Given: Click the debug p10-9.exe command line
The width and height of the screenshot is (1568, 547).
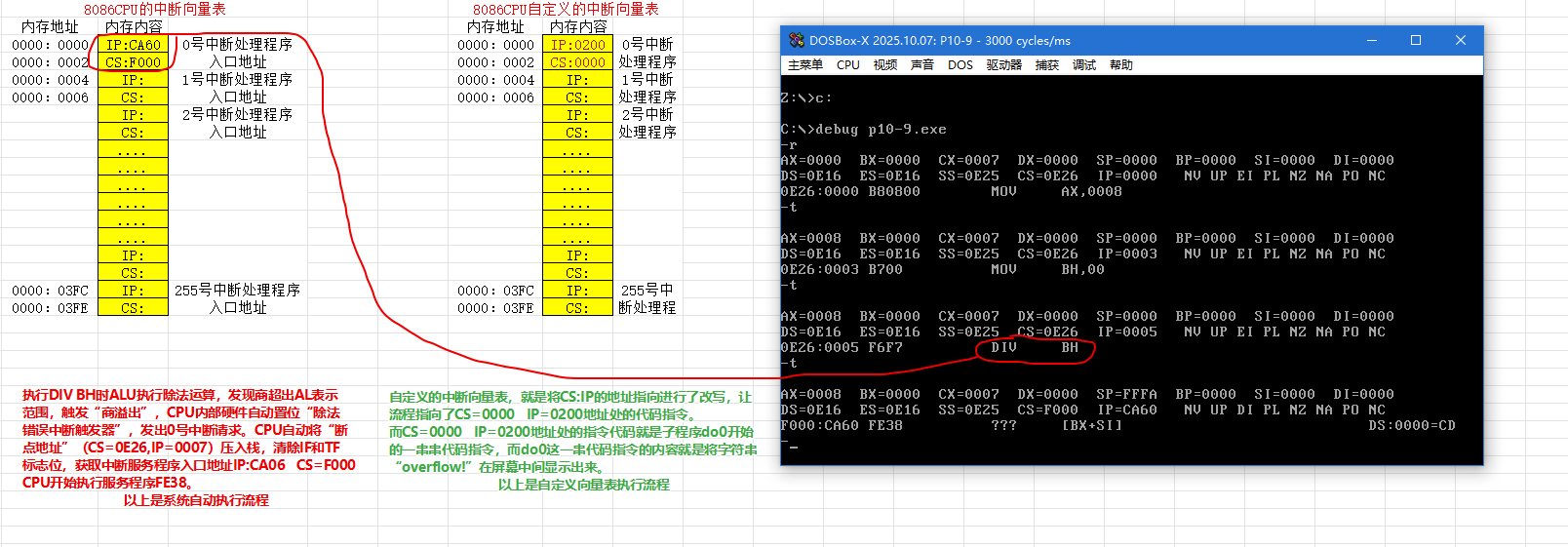Looking at the screenshot, I should (x=864, y=129).
